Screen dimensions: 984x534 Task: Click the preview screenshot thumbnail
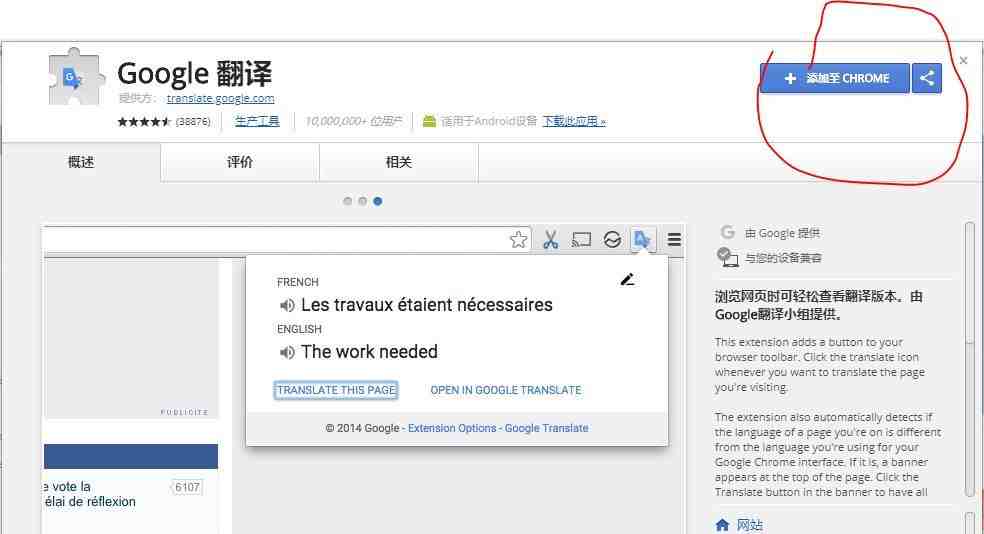[x=364, y=379]
